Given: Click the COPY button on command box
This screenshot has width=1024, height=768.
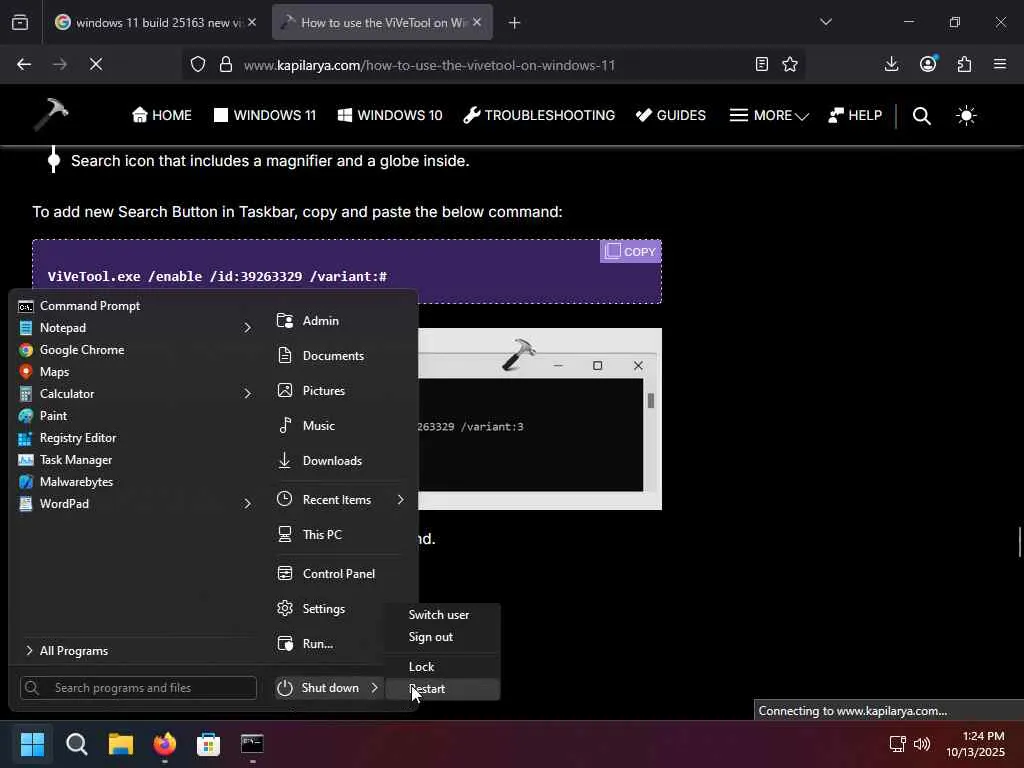Looking at the screenshot, I should [630, 252].
